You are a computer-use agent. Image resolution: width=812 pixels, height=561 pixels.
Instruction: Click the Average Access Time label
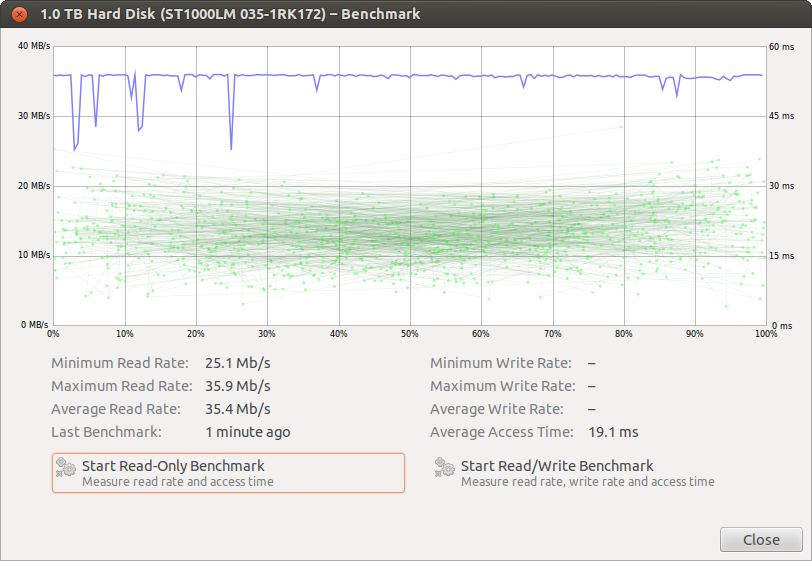501,432
